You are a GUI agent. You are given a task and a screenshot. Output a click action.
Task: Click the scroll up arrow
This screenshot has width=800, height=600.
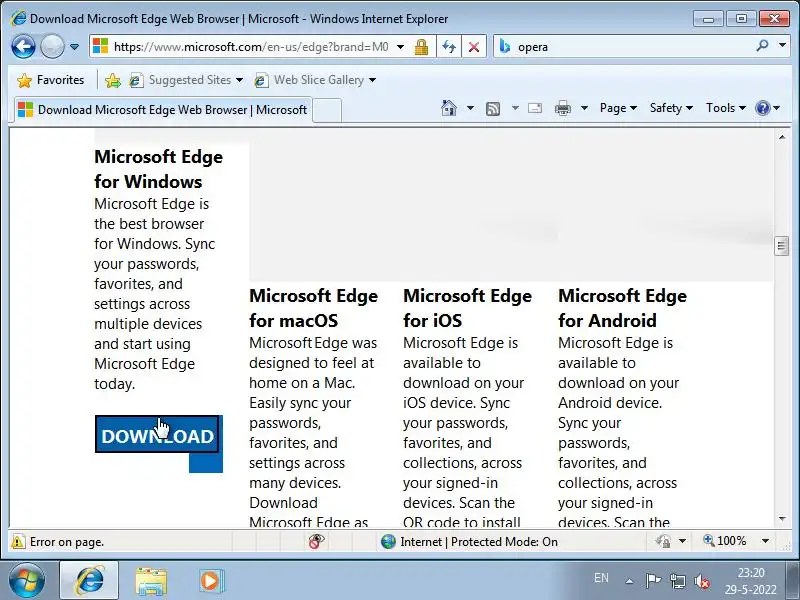782,137
